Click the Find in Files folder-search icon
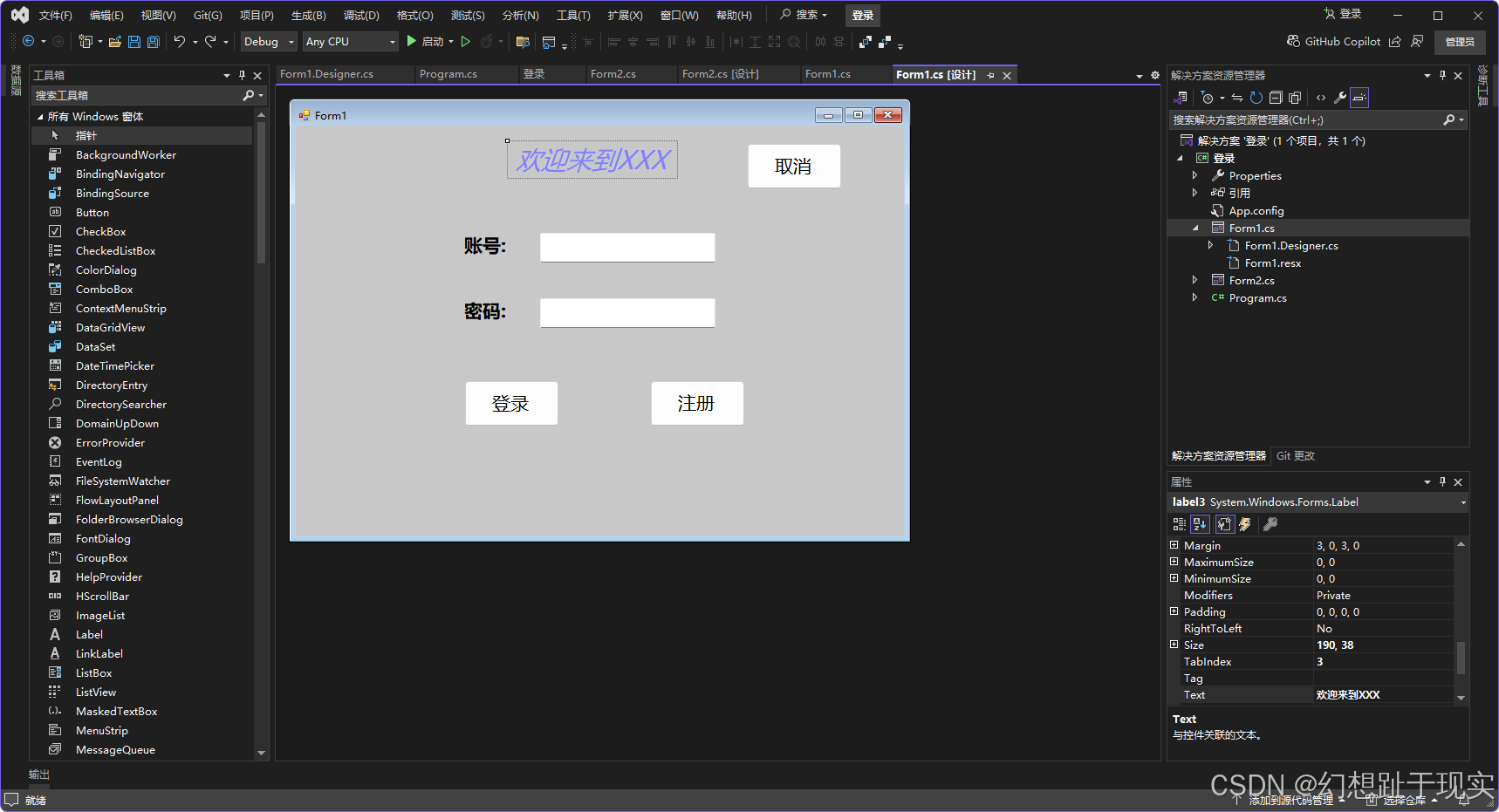 [523, 41]
